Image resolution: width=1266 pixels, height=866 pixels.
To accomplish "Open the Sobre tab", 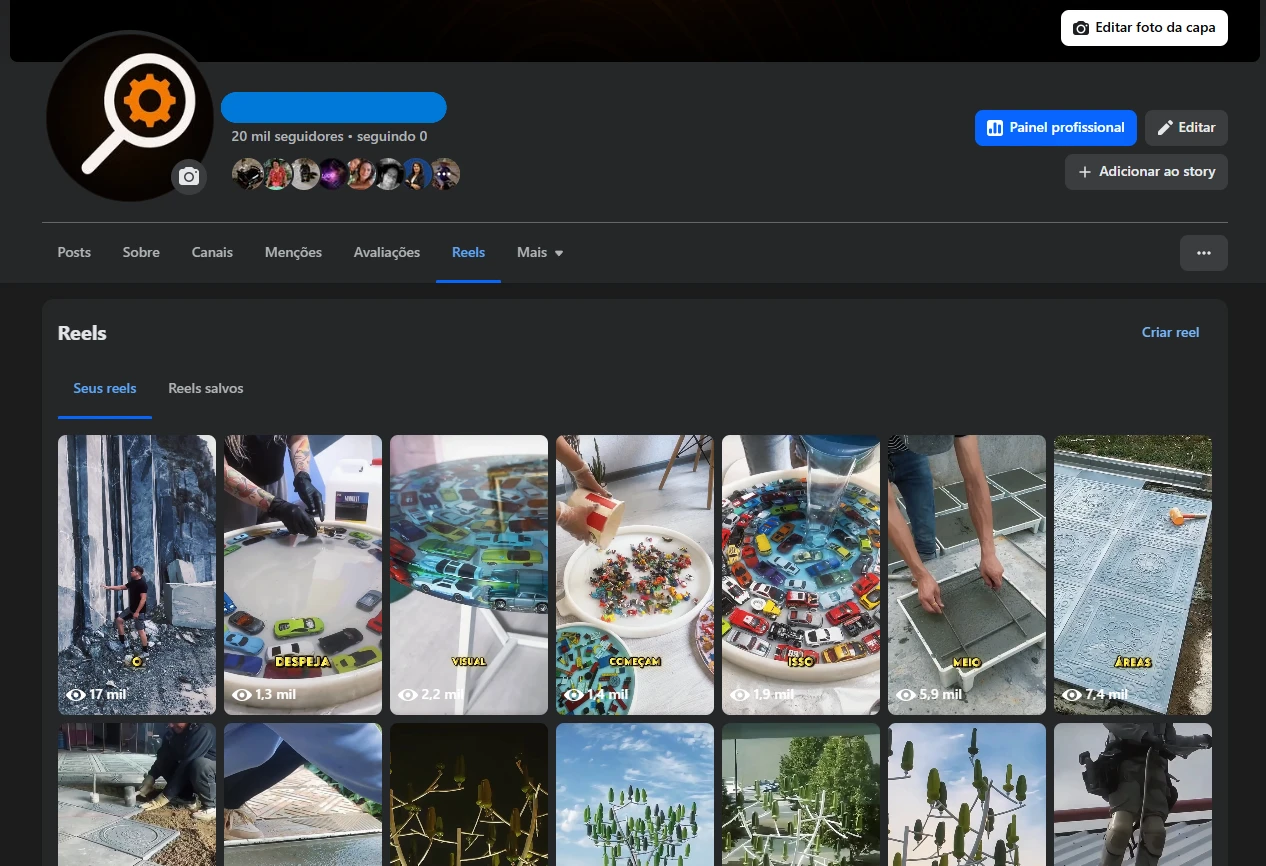I will tap(141, 253).
